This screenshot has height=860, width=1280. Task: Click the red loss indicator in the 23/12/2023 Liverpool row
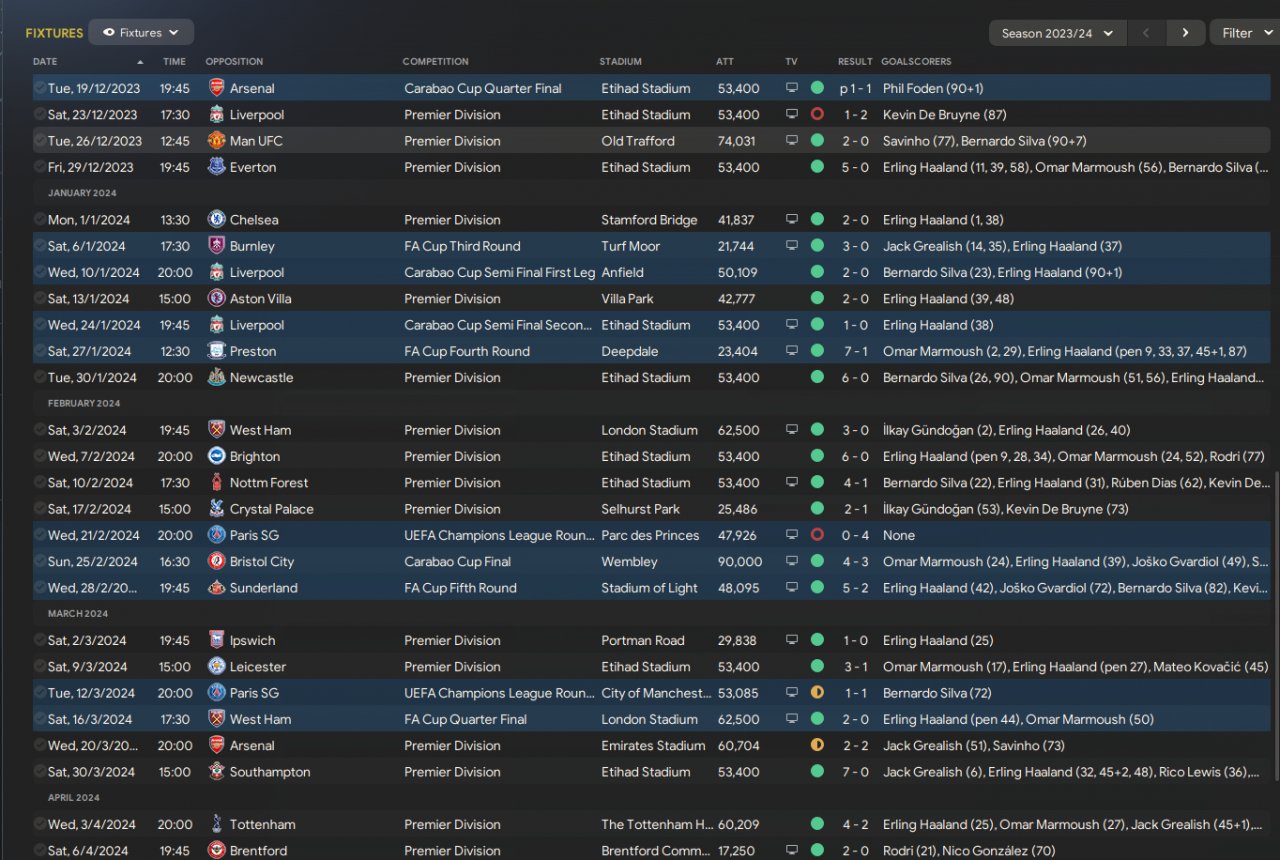(x=817, y=115)
